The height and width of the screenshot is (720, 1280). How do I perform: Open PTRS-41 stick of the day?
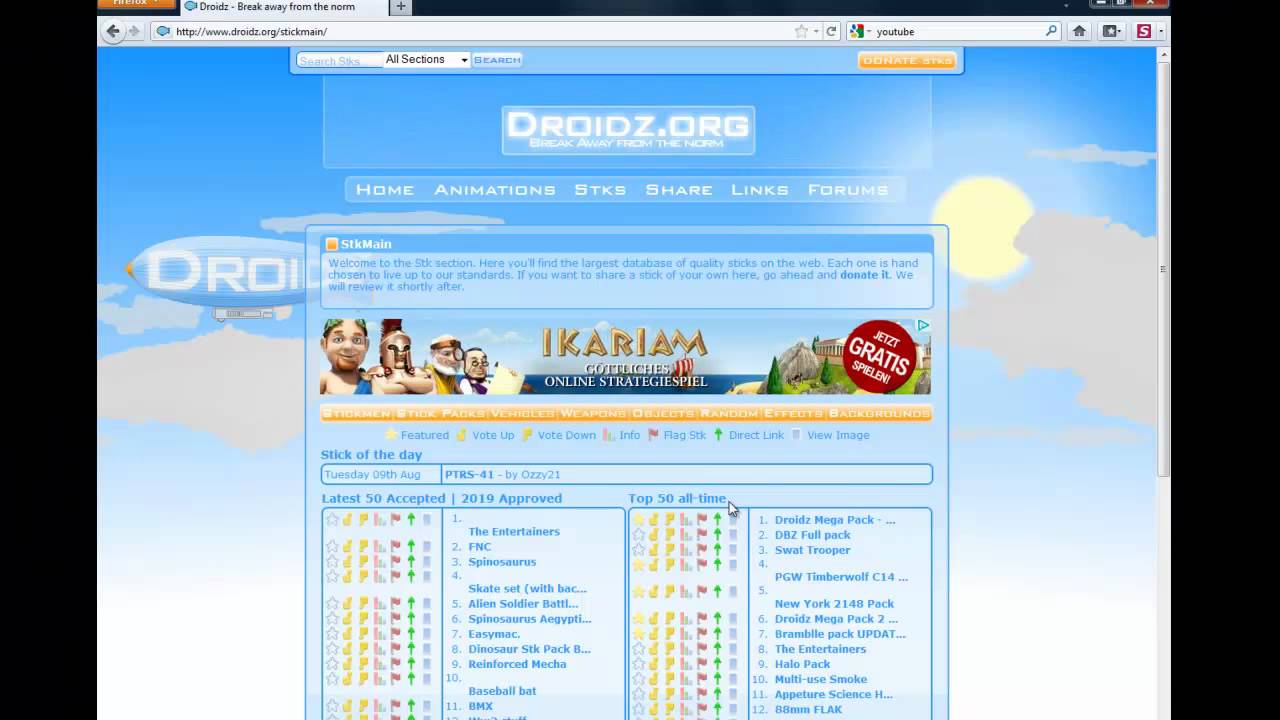[469, 474]
